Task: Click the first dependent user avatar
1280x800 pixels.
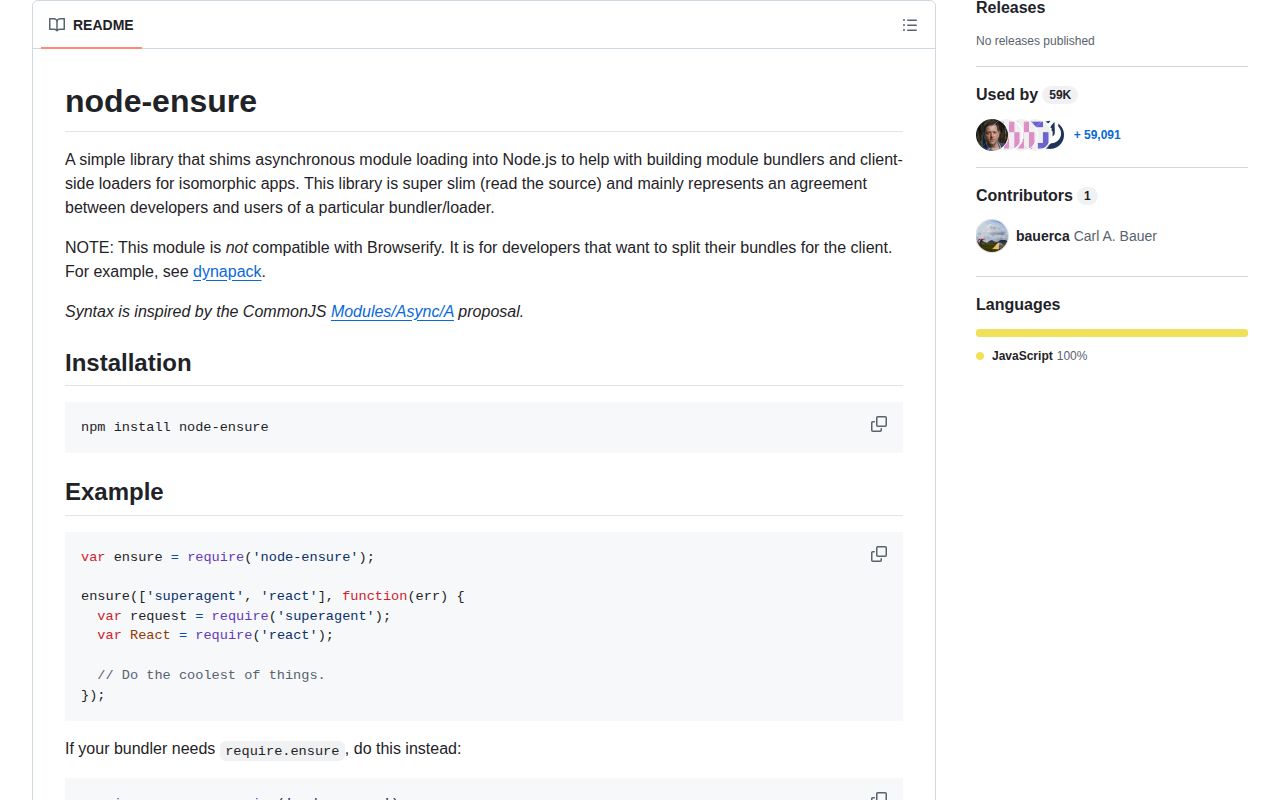Action: [991, 134]
